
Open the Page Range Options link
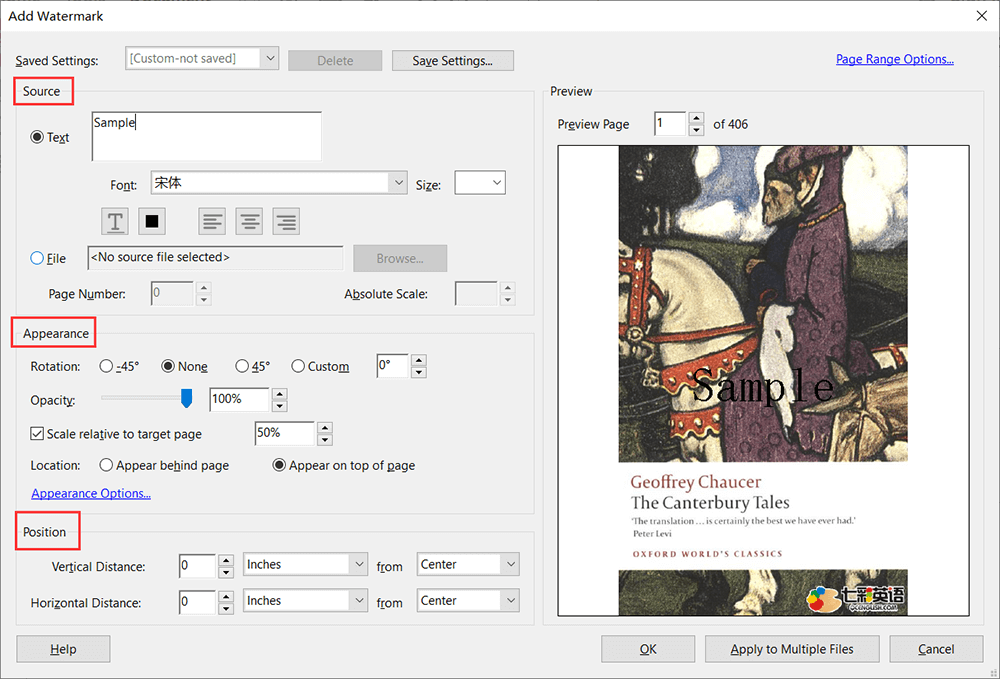894,59
